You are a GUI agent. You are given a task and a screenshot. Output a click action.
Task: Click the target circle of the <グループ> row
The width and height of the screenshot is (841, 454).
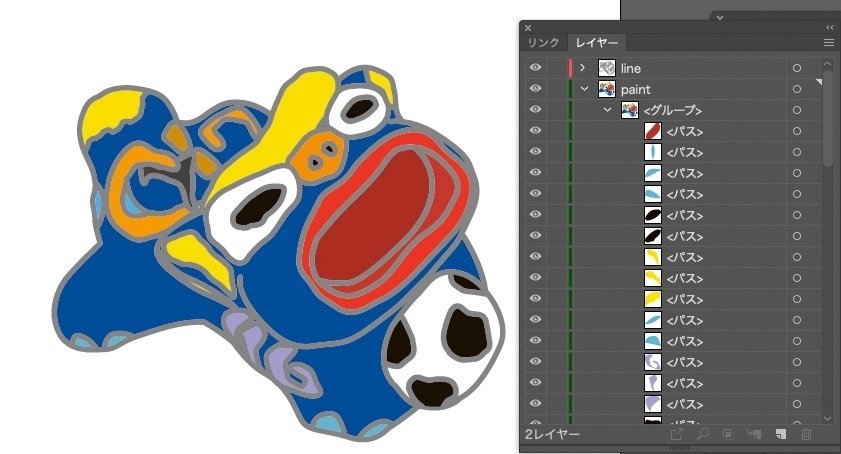pos(797,110)
